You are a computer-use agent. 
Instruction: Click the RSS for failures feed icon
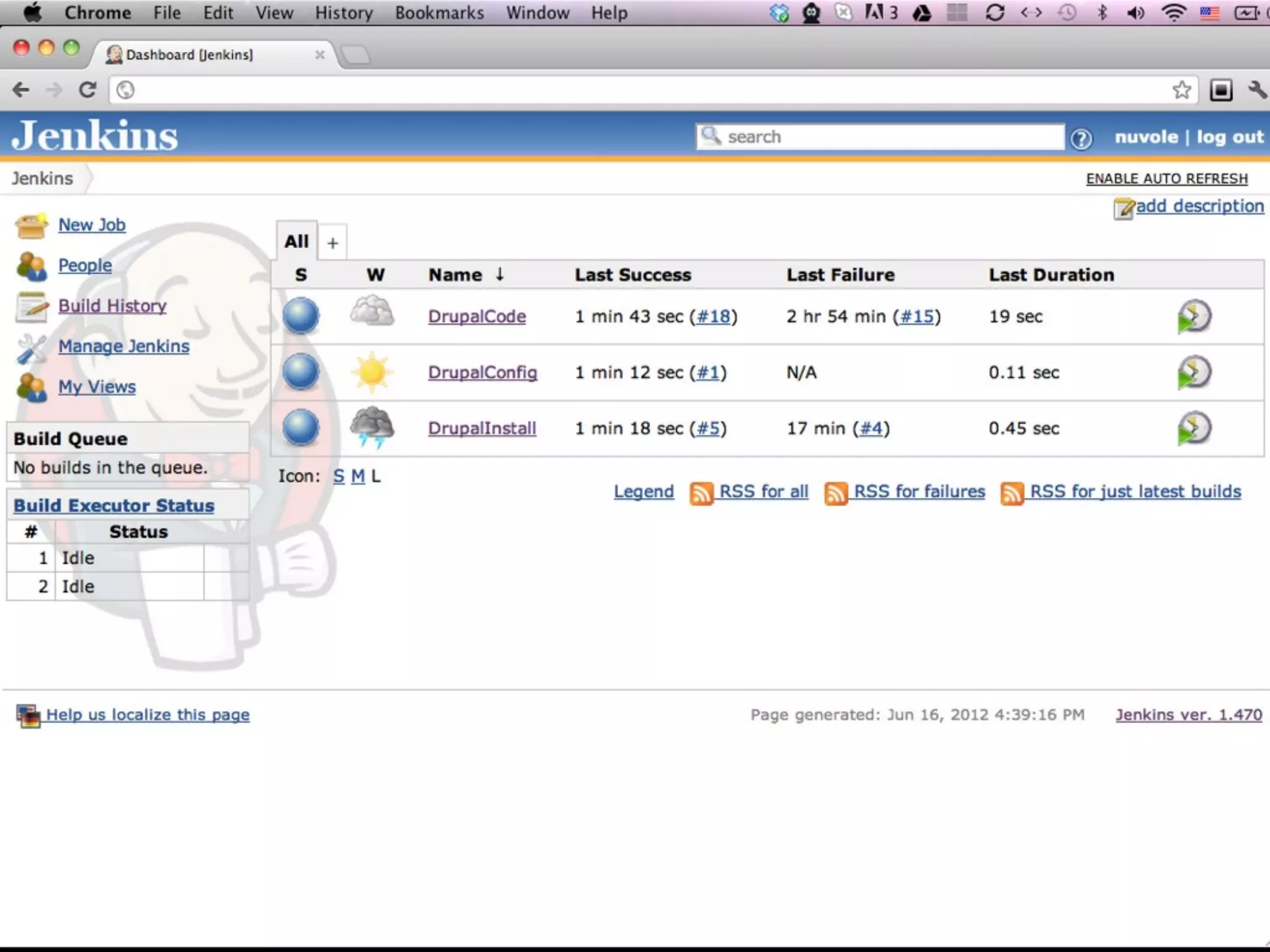point(835,493)
